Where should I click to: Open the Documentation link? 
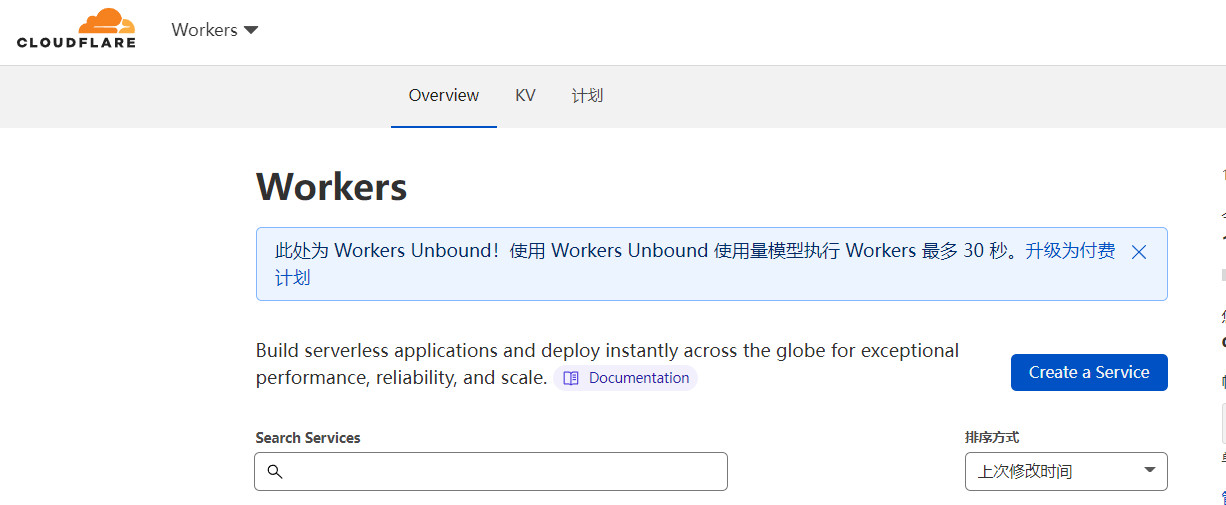626,378
